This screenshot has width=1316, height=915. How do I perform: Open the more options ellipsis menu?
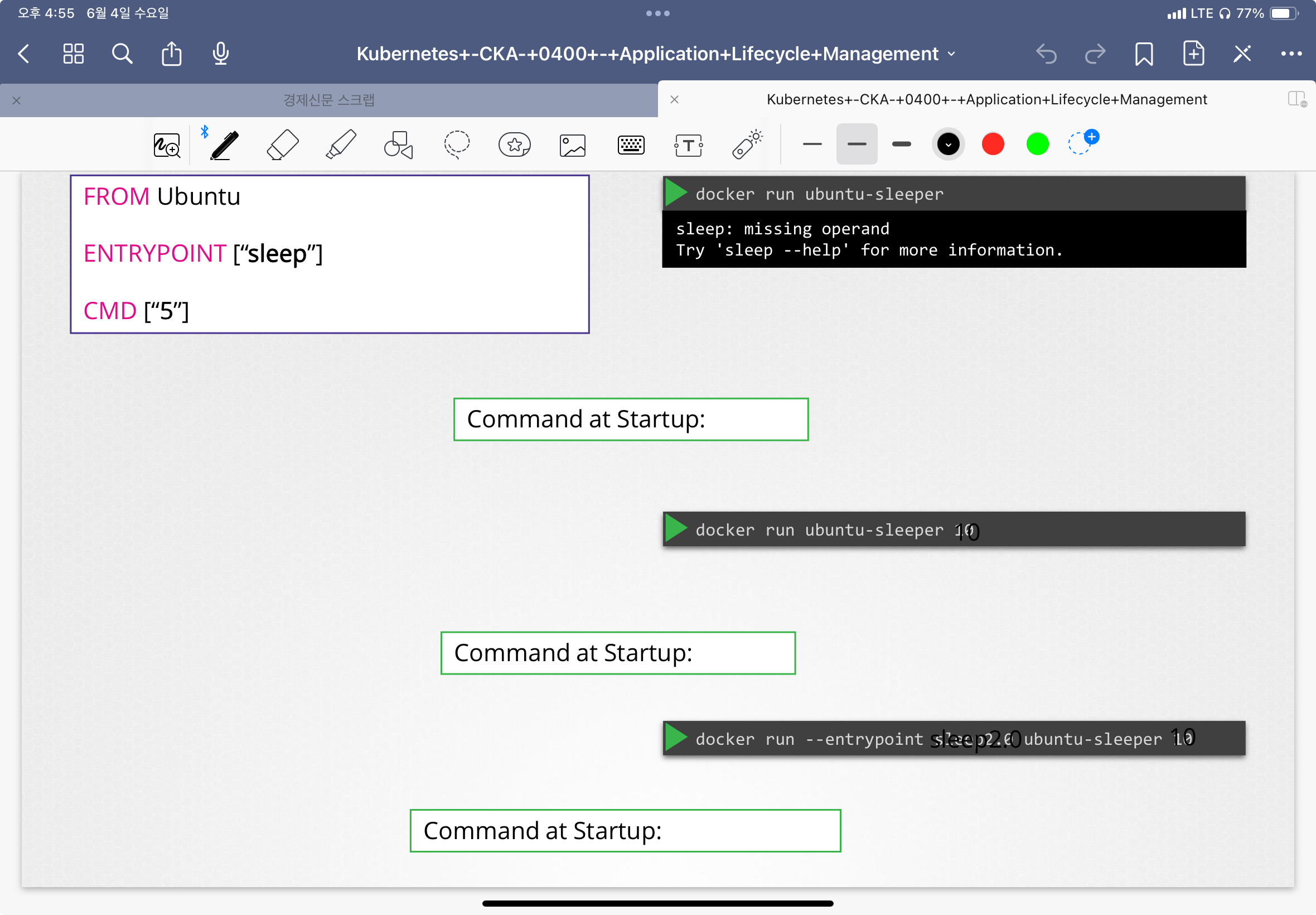pyautogui.click(x=1291, y=54)
